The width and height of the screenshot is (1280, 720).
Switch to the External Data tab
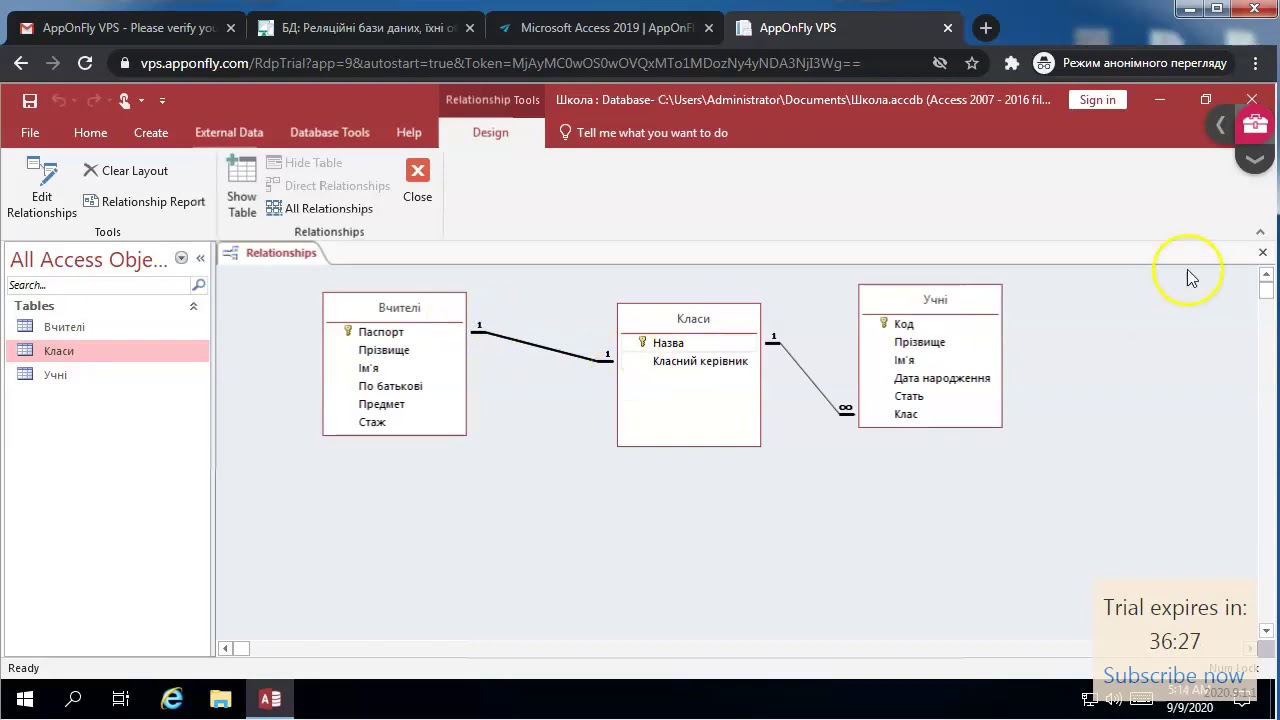229,132
